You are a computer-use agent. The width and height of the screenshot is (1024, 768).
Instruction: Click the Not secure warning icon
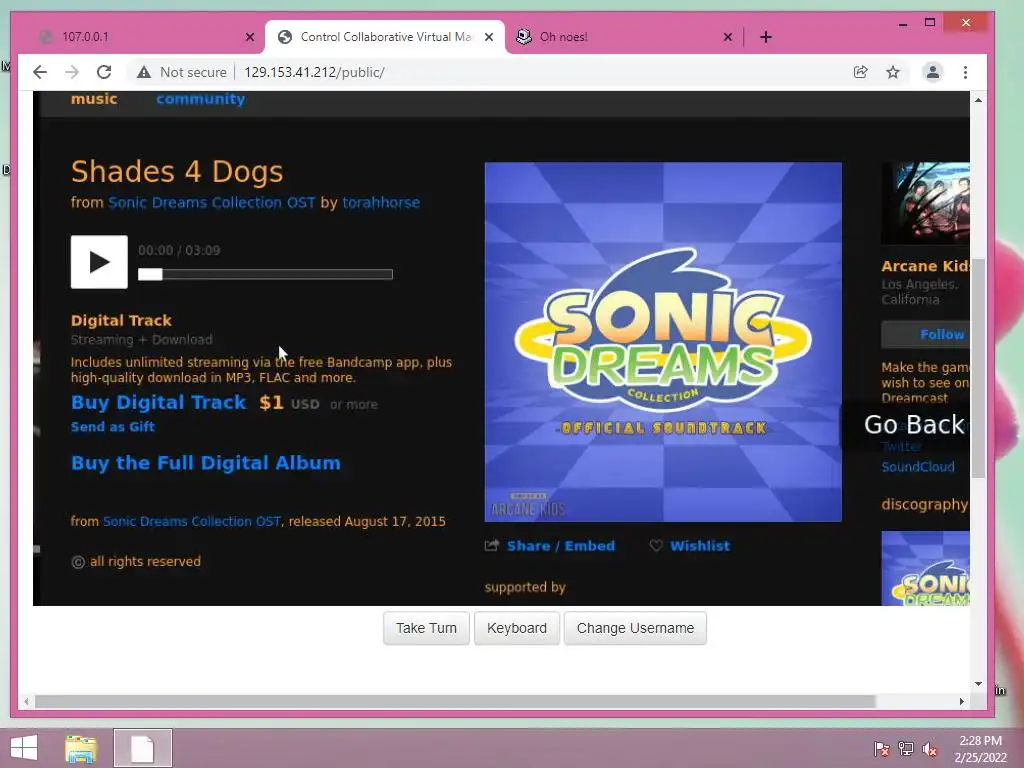[x=144, y=72]
